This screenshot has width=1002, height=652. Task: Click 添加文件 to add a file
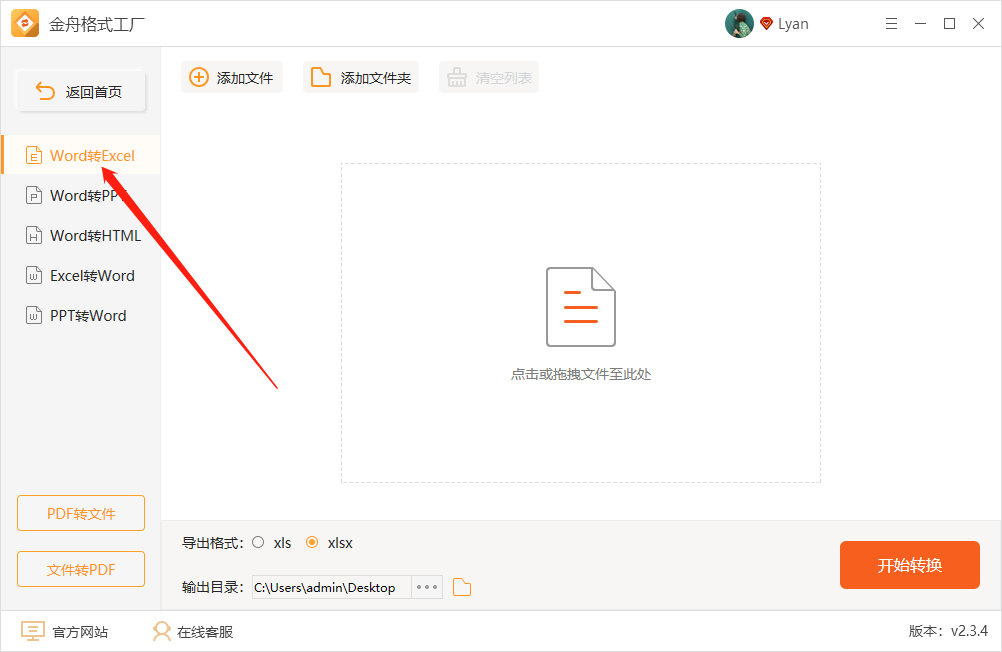click(x=231, y=77)
